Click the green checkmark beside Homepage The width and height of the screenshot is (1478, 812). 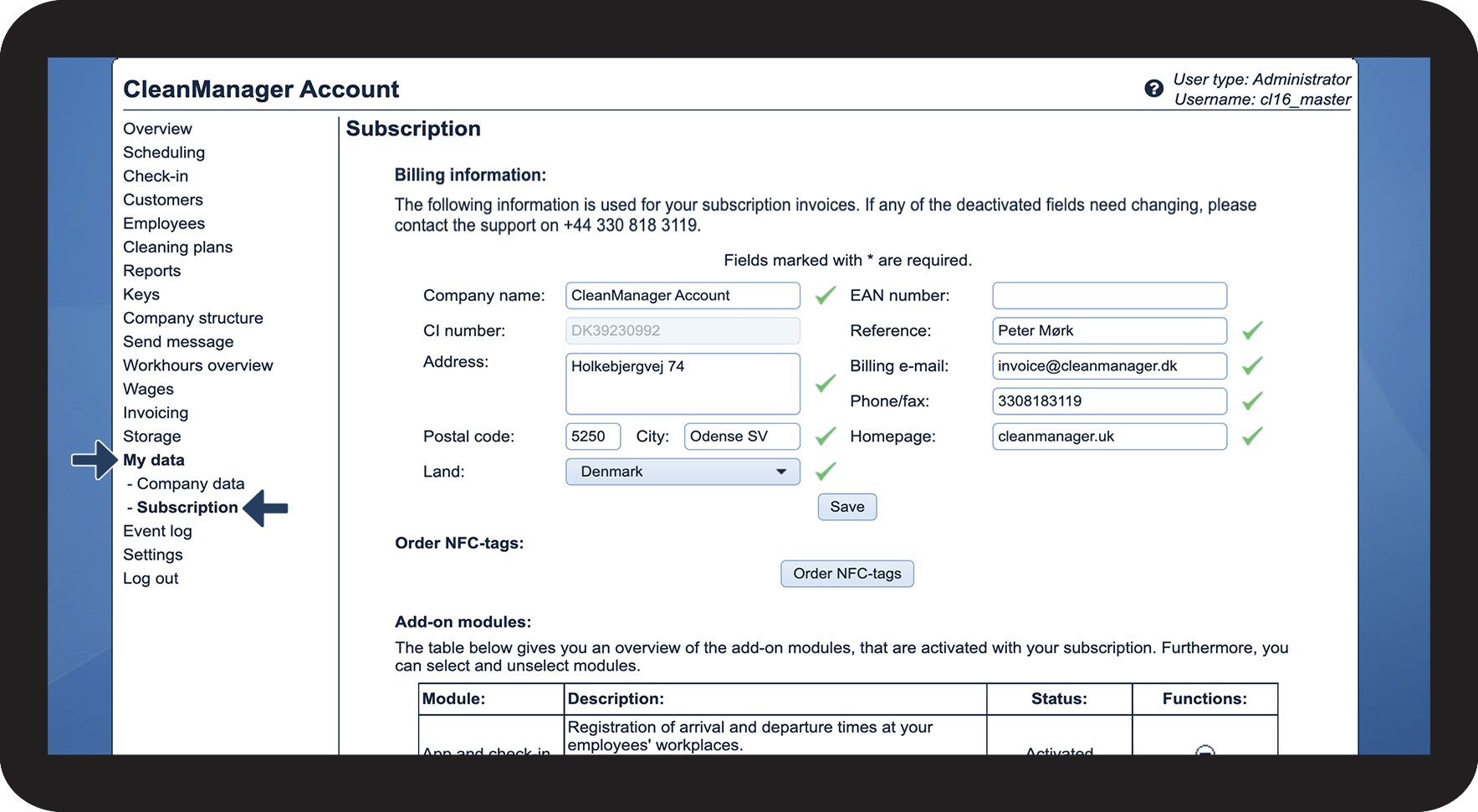[x=1252, y=436]
